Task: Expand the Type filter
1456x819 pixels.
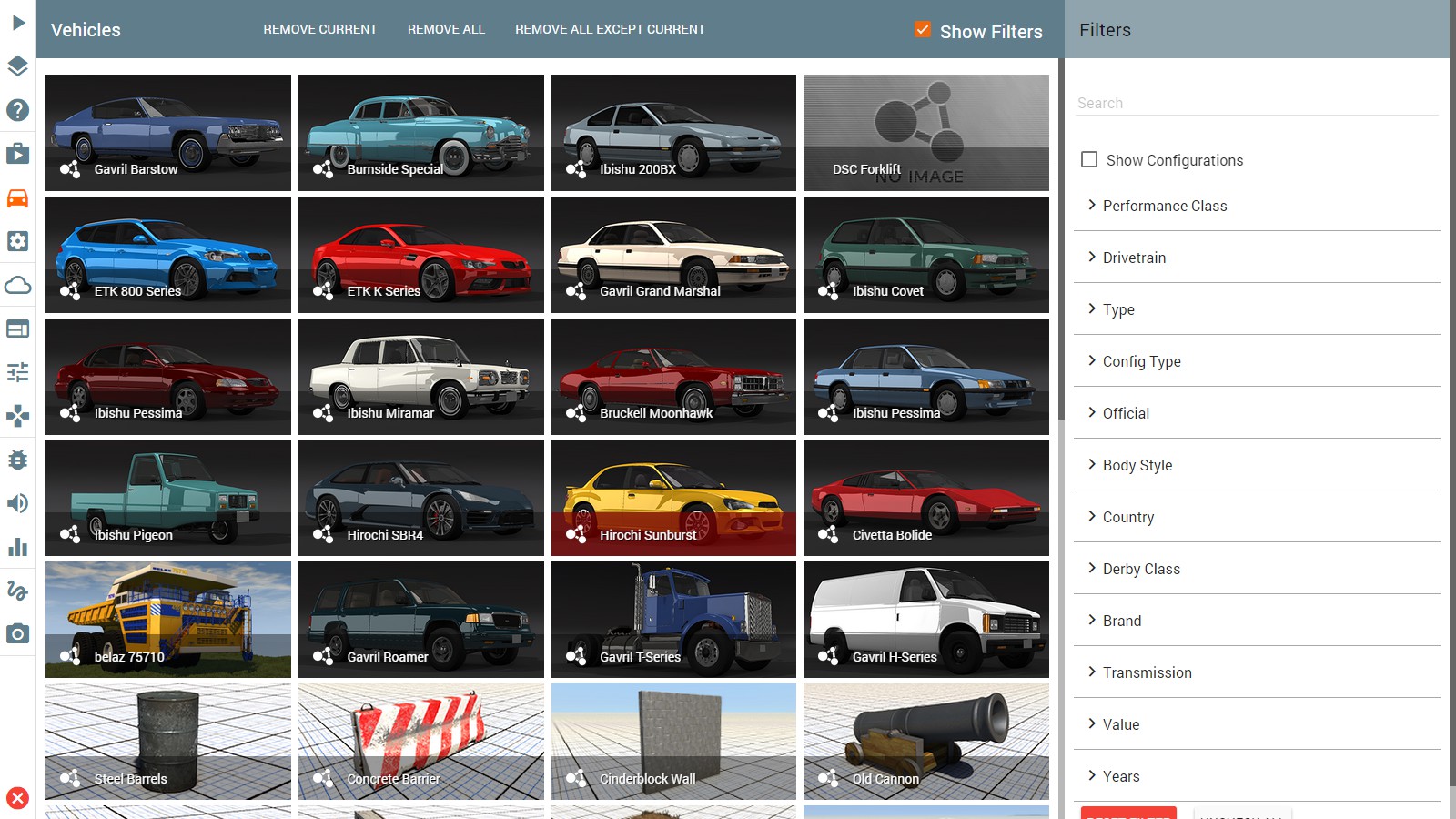Action: coord(1257,309)
